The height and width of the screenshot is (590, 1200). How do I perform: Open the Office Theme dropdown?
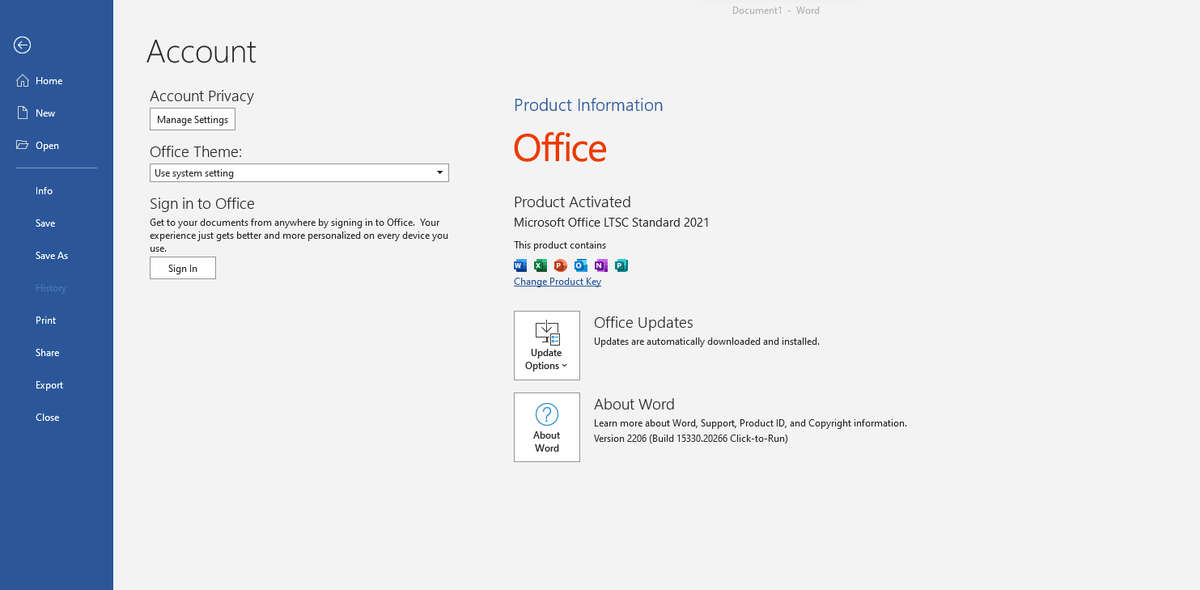pos(299,173)
